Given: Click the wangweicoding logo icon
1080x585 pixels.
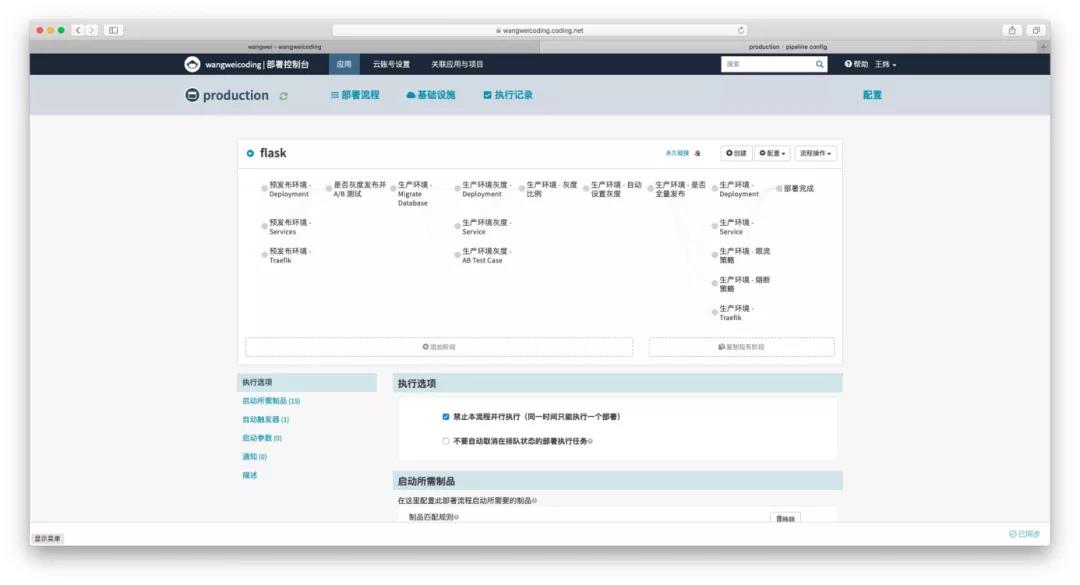Looking at the screenshot, I should (x=192, y=64).
